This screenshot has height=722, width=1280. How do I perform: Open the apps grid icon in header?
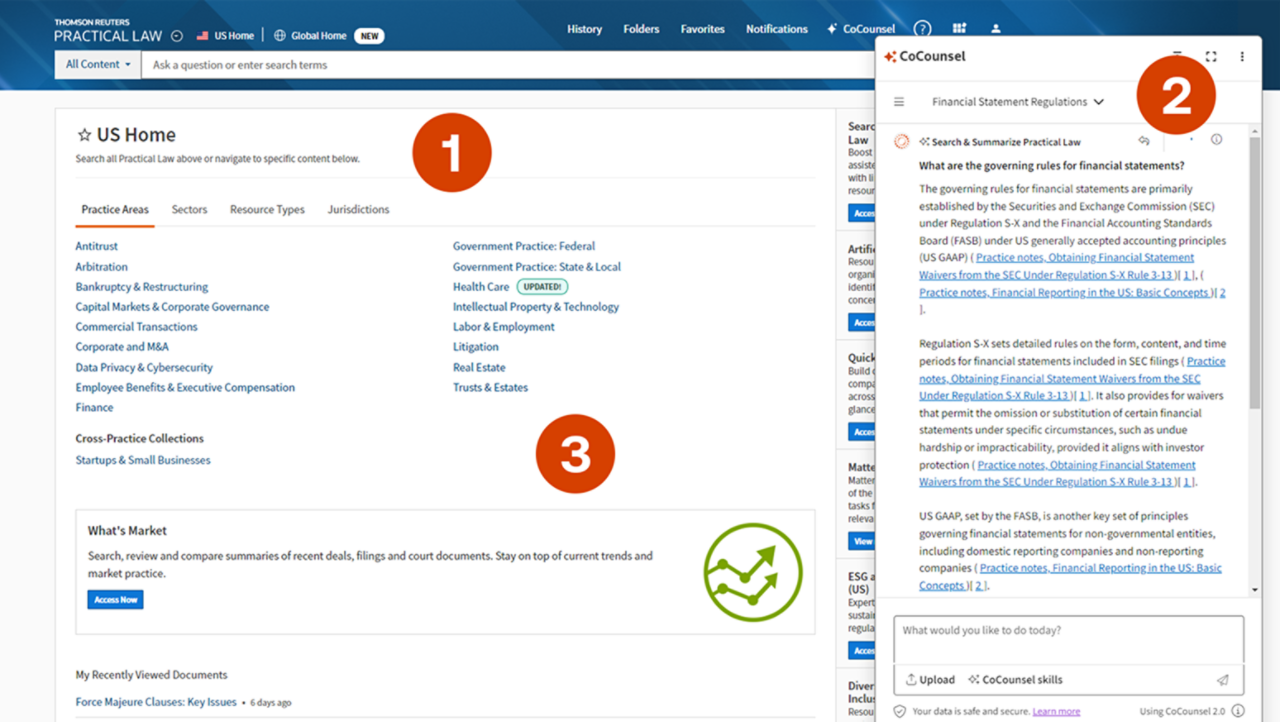pos(959,29)
